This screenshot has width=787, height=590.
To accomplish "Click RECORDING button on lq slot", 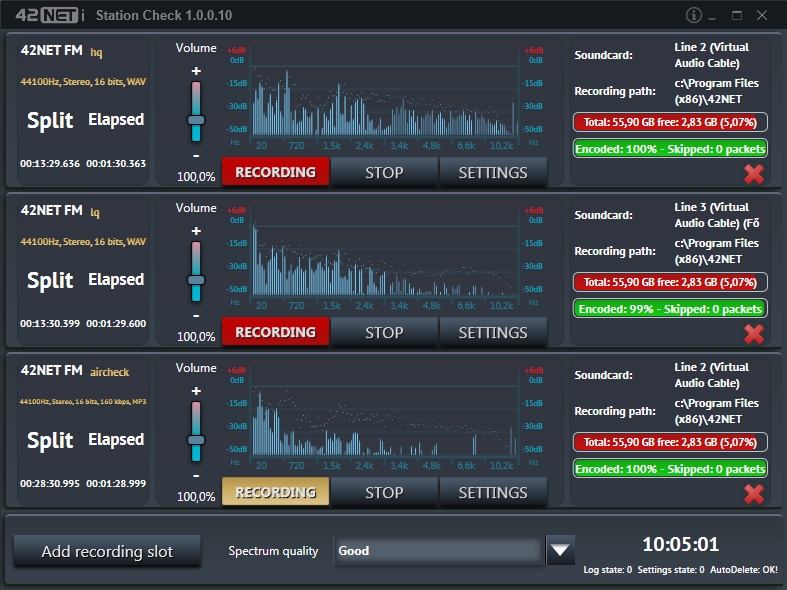I will (x=276, y=332).
